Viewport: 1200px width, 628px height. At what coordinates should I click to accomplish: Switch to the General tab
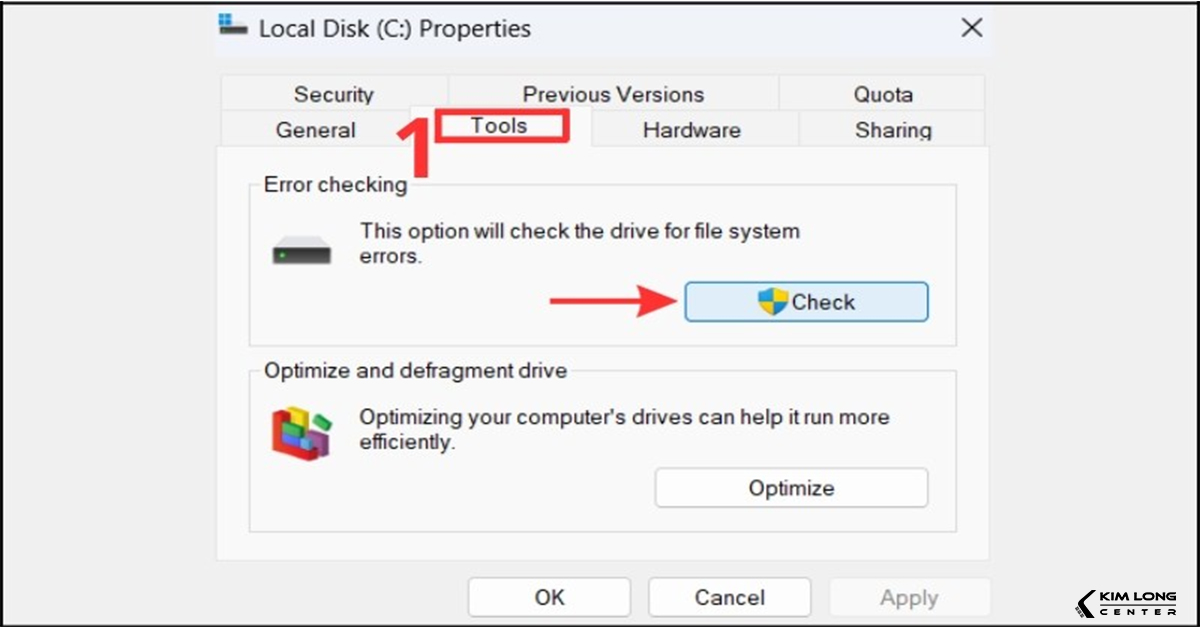pos(315,128)
